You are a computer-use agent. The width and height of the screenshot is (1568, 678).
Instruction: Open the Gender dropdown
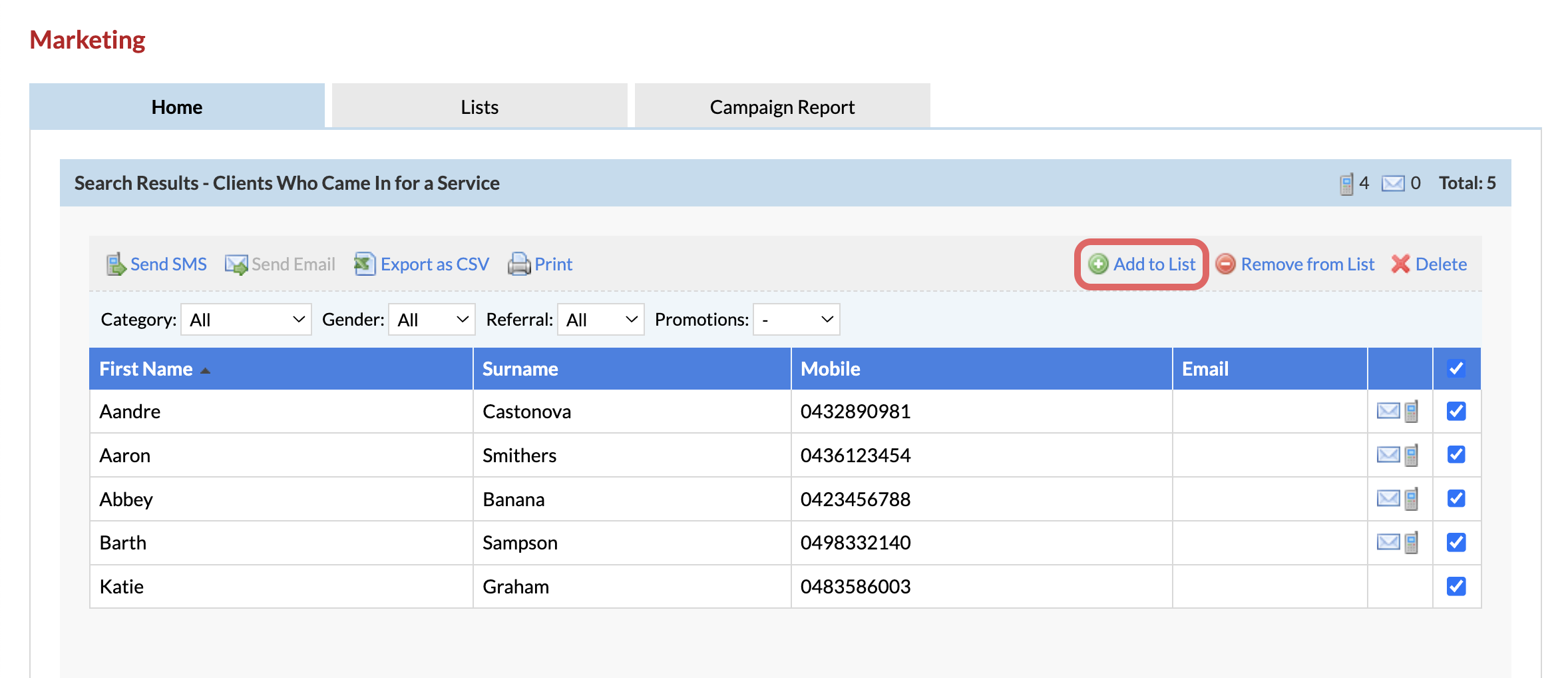(x=431, y=320)
